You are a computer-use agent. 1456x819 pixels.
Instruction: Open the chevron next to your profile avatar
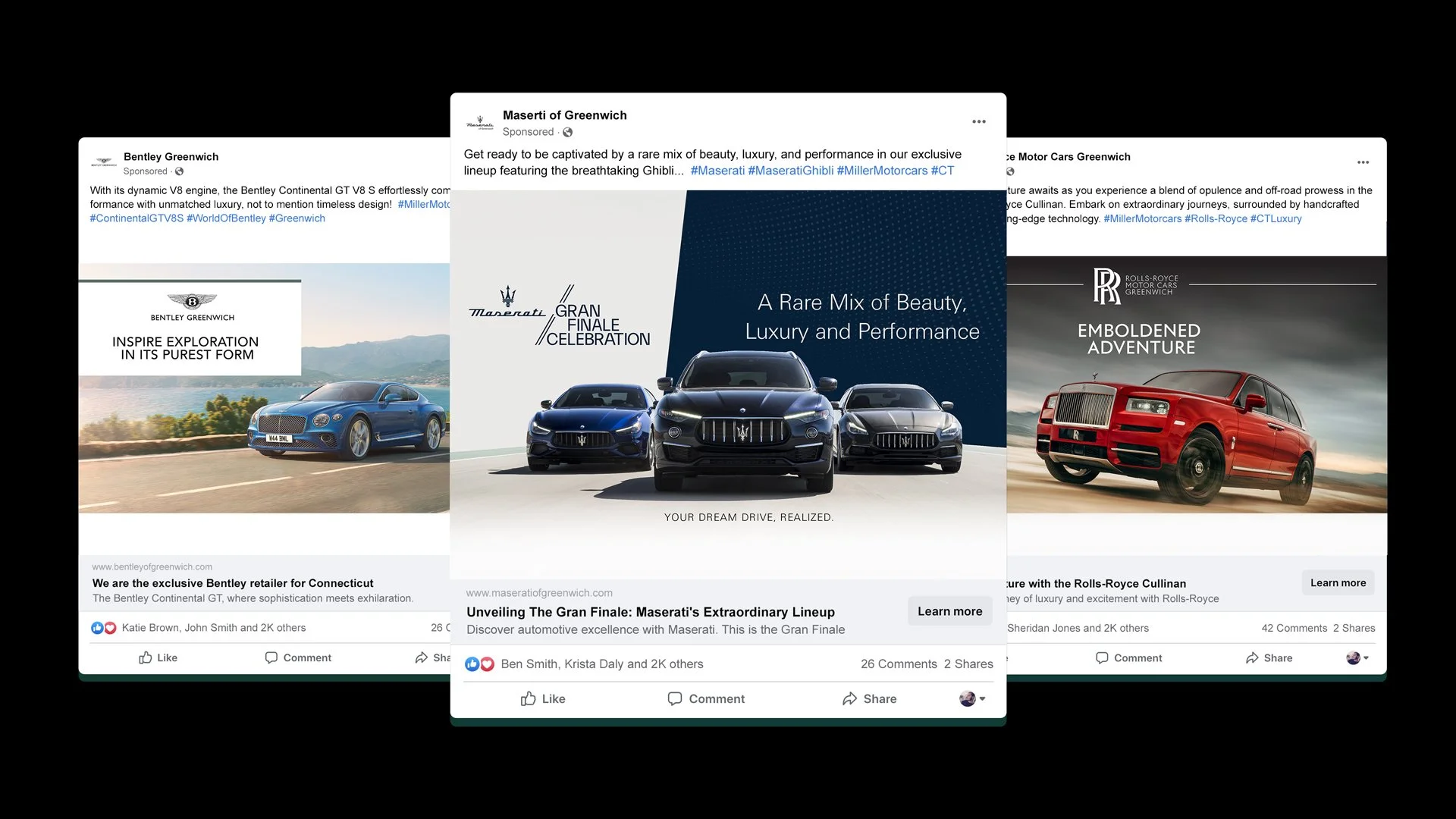982,698
